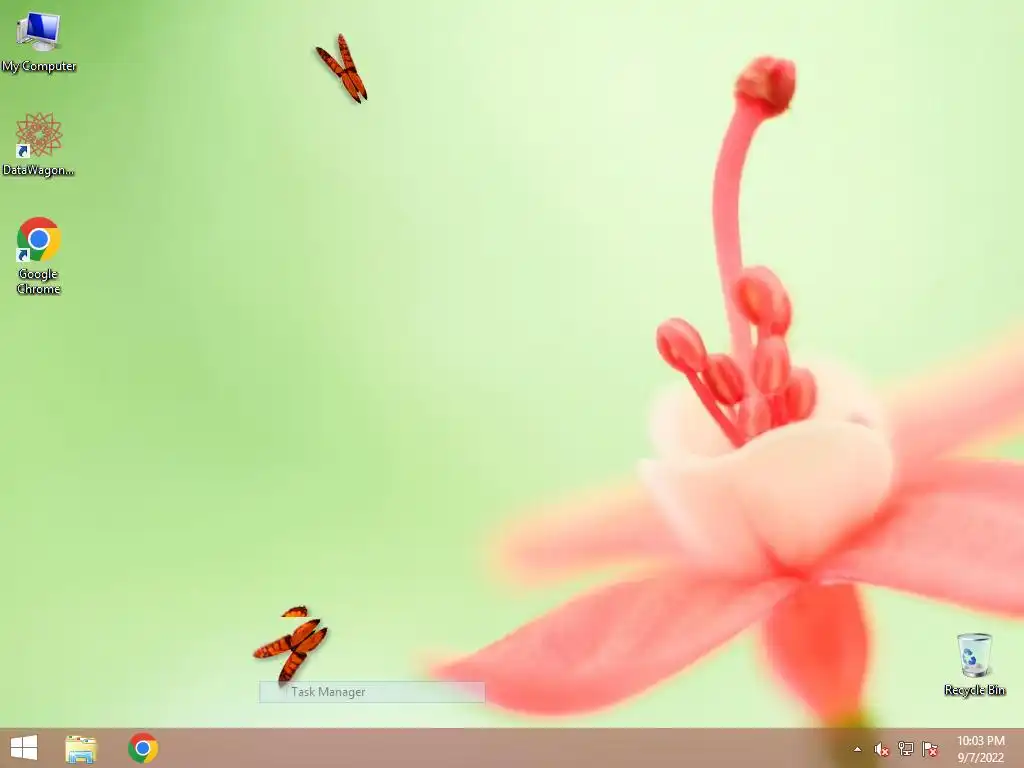The image size is (1024, 768).
Task: Select the My Computer desktop icon
Action: pos(39,41)
